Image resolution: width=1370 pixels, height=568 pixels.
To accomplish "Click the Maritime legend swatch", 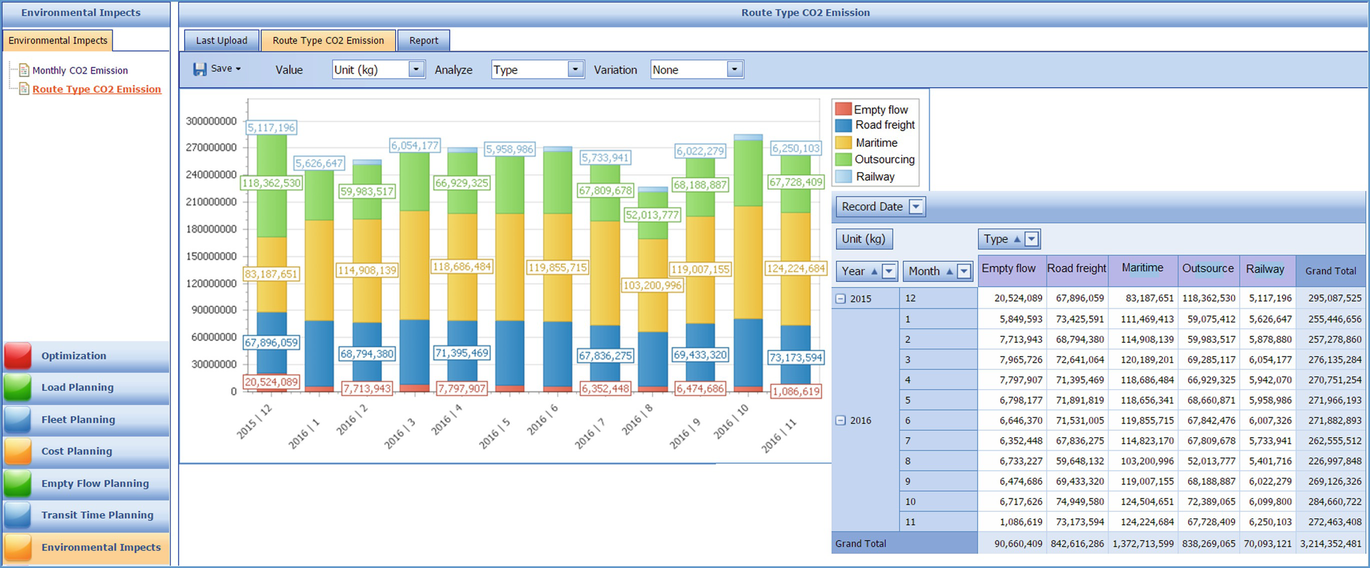I will click(x=843, y=143).
